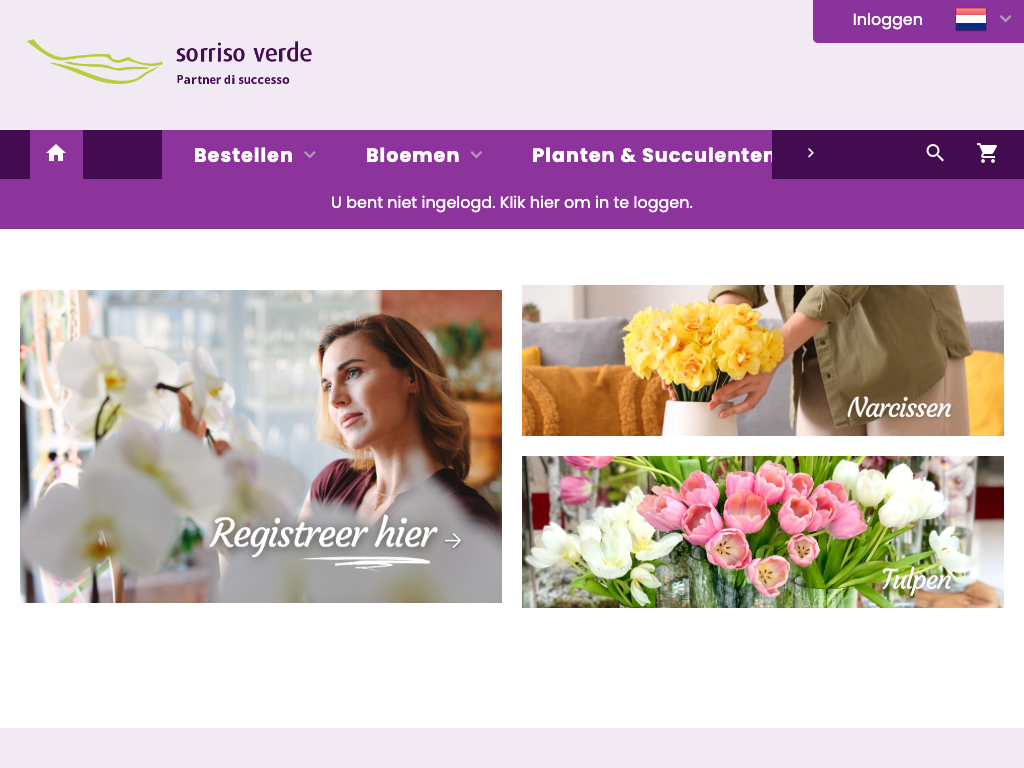Screen dimensions: 1024x768
Task: Show more menu items with right chevron
Action: coord(810,153)
